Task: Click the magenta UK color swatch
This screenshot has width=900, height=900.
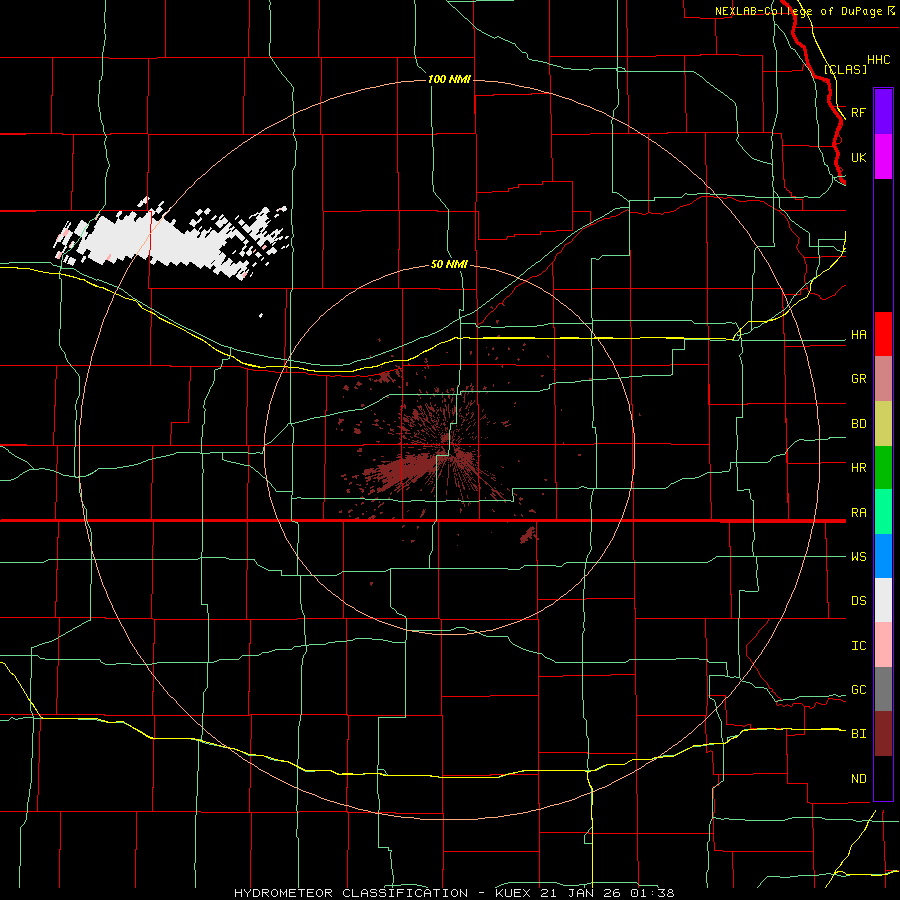Action: tap(883, 157)
